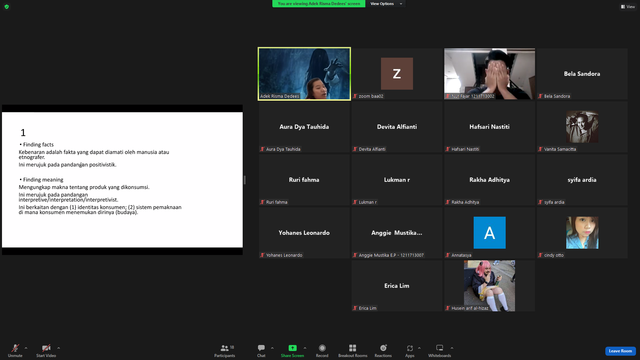This screenshot has width=640, height=360.
Task: Click muted mic icon on Annatasya label
Action: tap(447, 255)
